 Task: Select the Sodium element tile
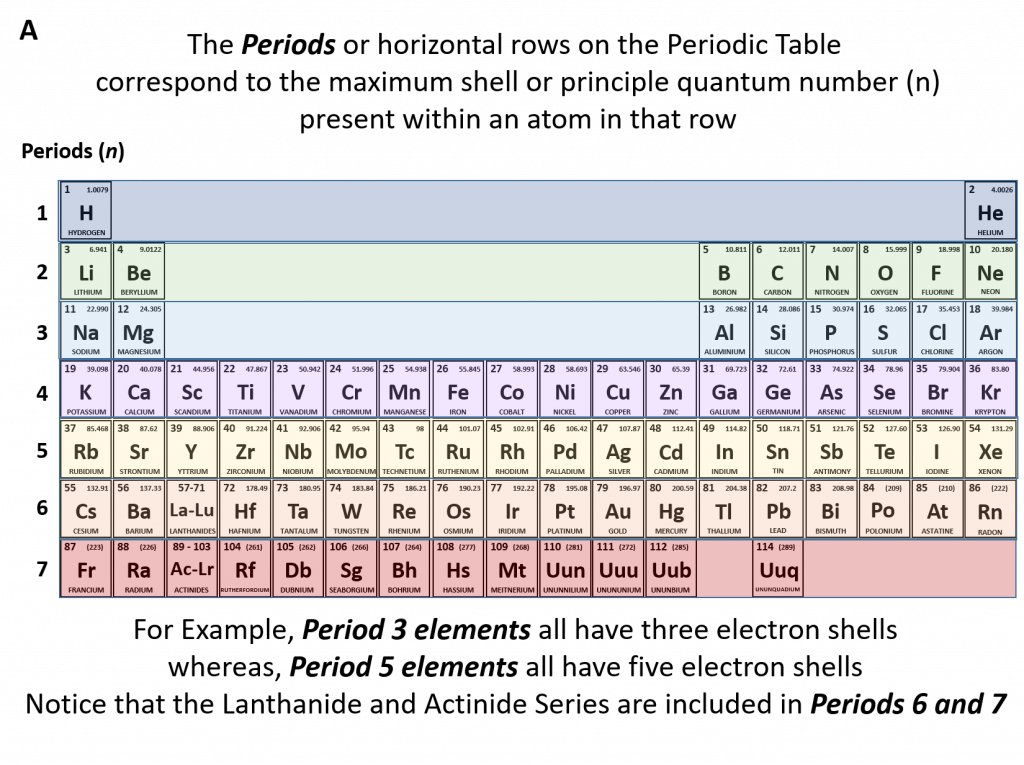(85, 330)
